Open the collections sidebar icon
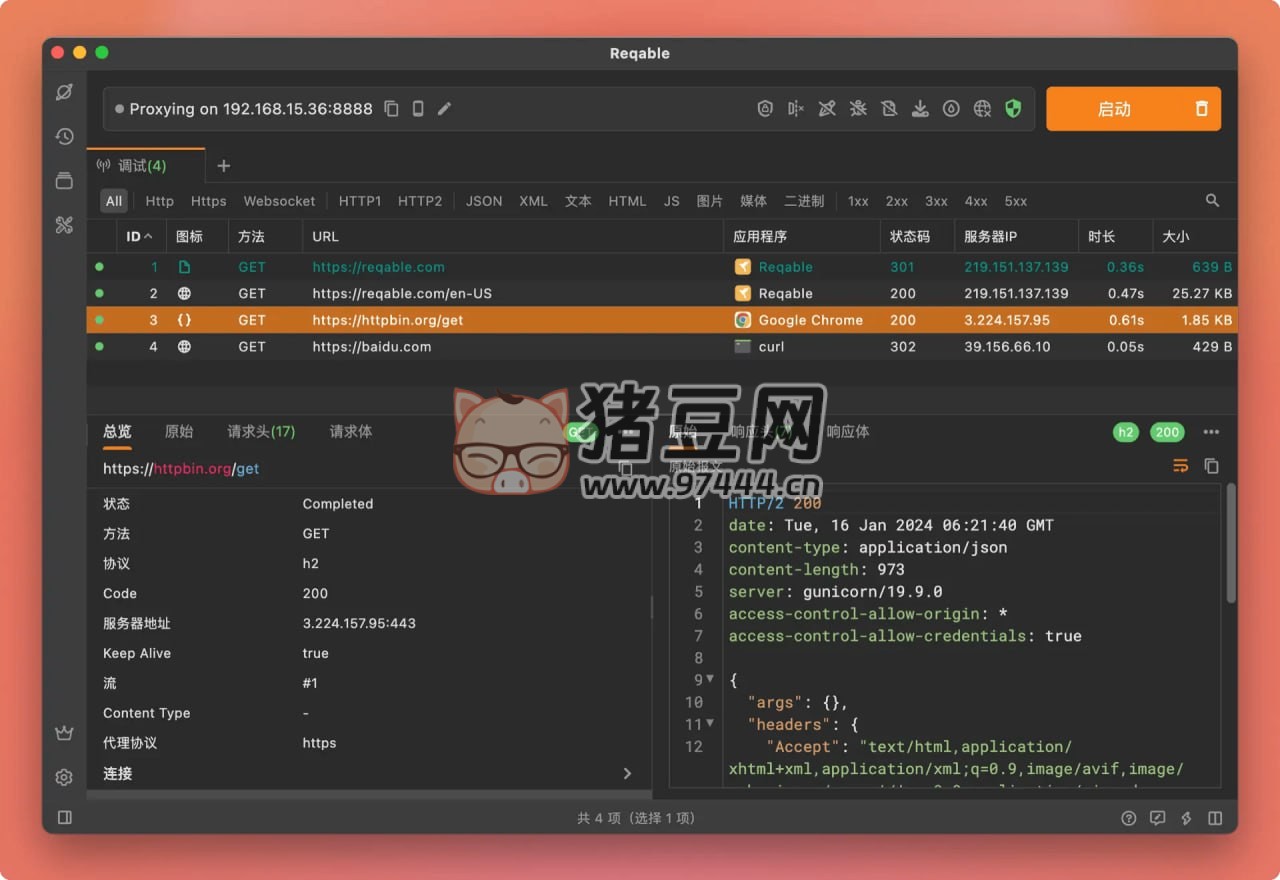Image resolution: width=1280 pixels, height=880 pixels. [x=64, y=180]
